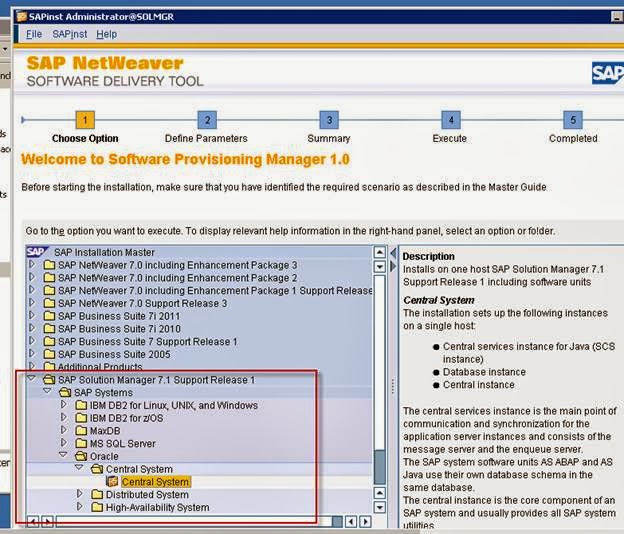Viewport: 624px width, 534px height.
Task: Expand IBM DB2 for z/OS arrow
Action: click(64, 417)
